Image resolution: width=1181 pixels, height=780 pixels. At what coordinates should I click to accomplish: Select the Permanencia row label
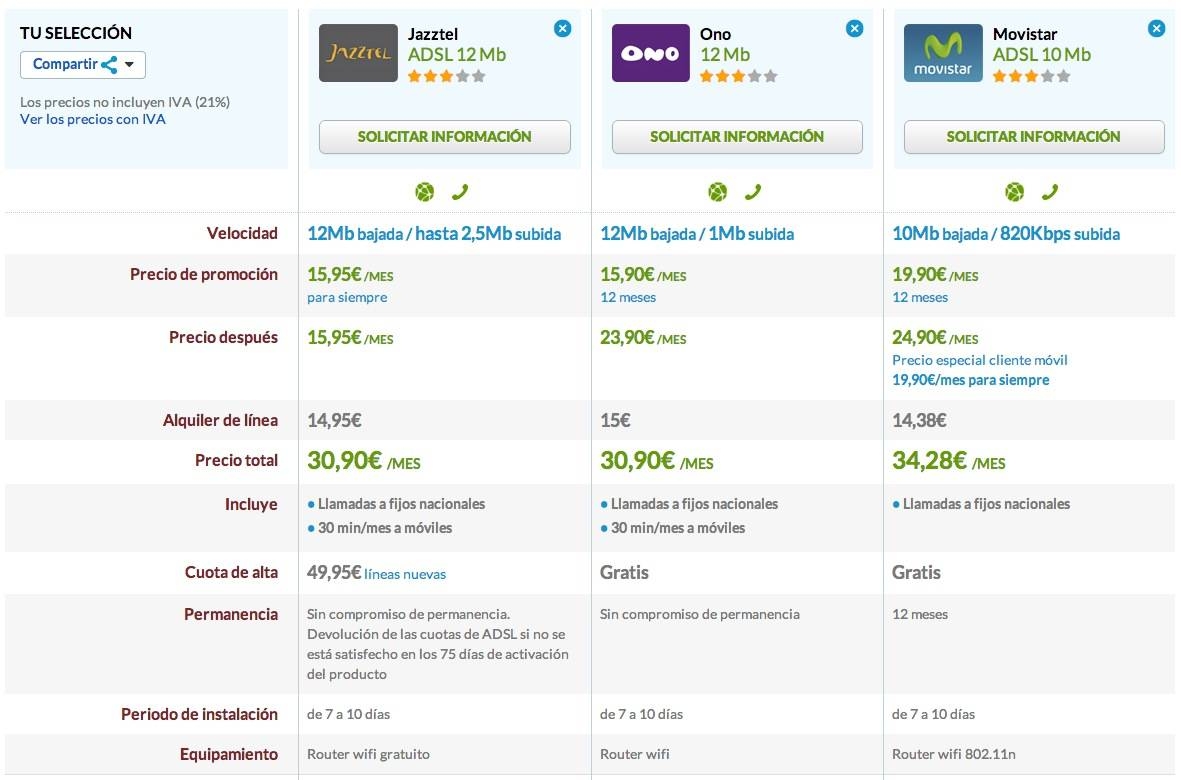coord(231,614)
